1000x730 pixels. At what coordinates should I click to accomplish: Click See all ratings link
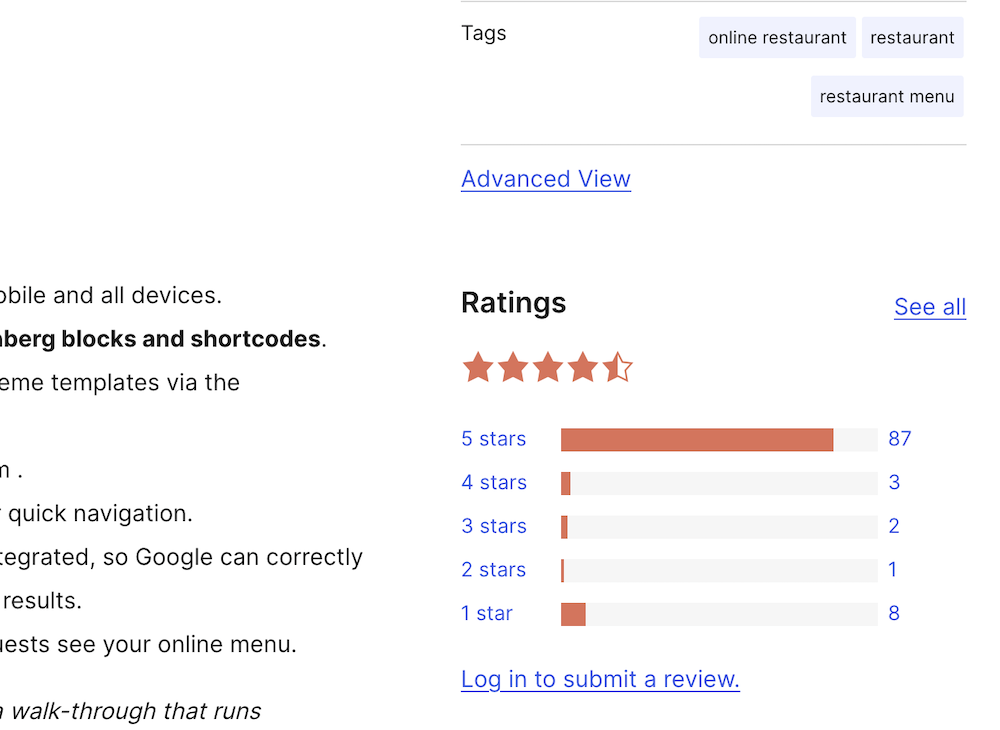click(x=930, y=307)
